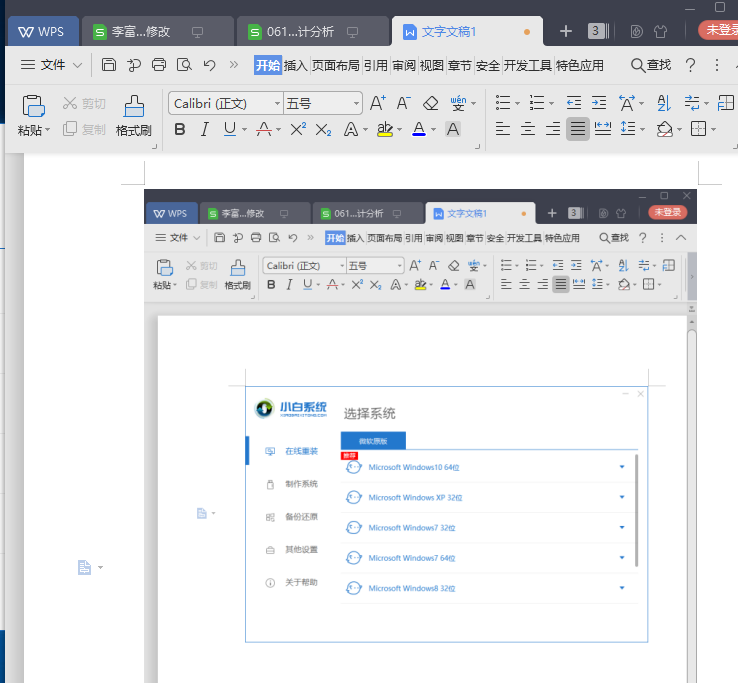Viewport: 738px width, 683px height.
Task: Click the Save icon in the topmost quick toolbar
Action: [109, 65]
